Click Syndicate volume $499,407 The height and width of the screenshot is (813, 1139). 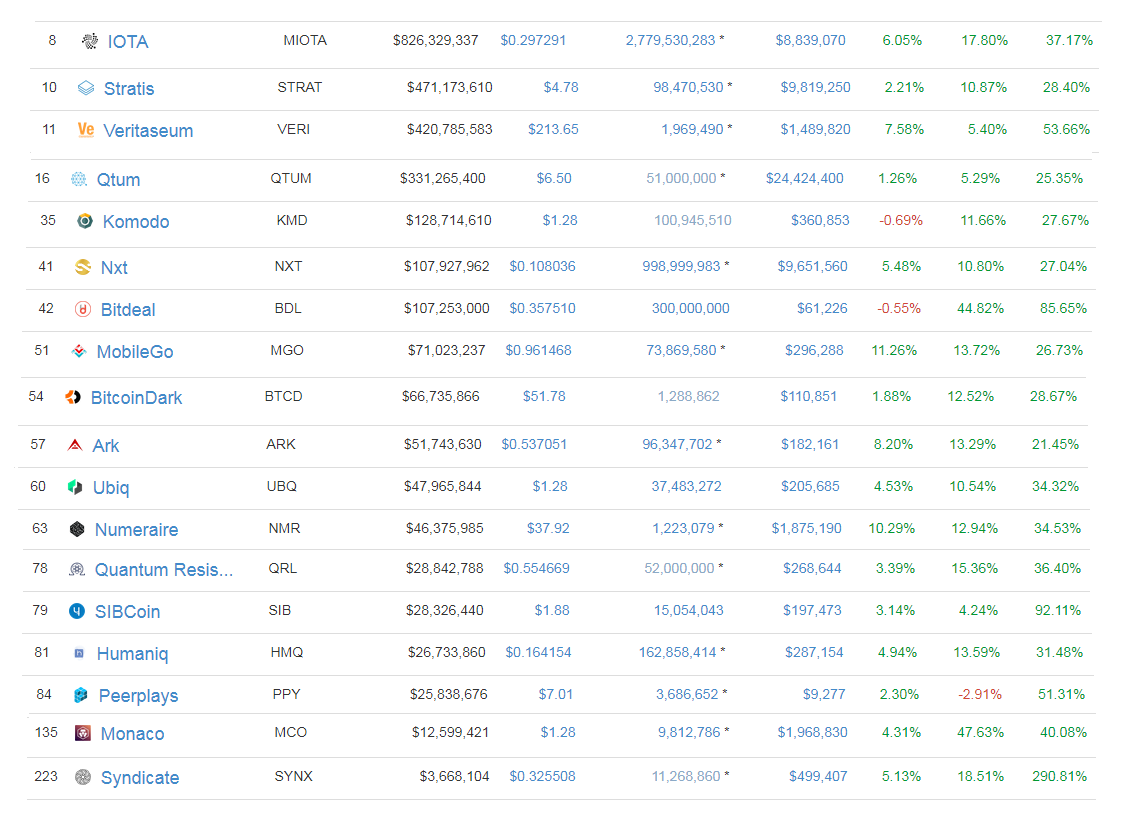pos(818,777)
